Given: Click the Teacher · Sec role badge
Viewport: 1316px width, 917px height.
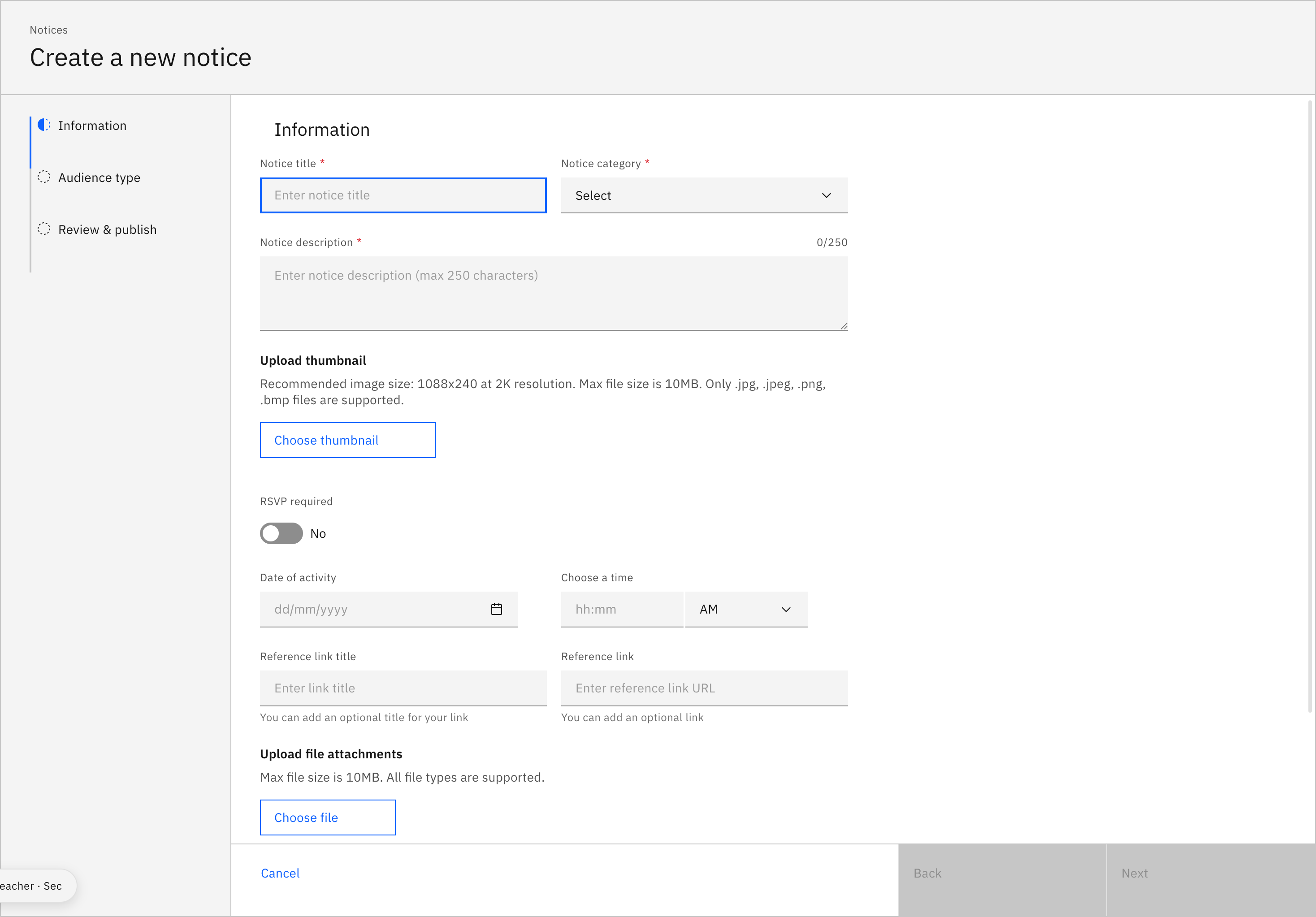Looking at the screenshot, I should [37, 886].
